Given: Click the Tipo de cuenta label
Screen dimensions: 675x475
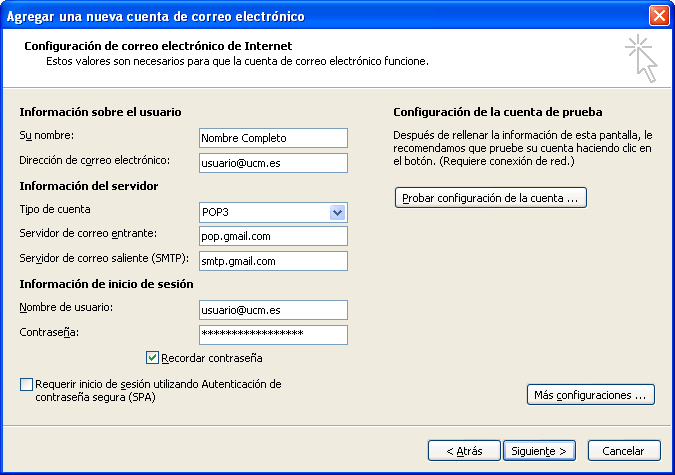Looking at the screenshot, I should coord(55,209).
